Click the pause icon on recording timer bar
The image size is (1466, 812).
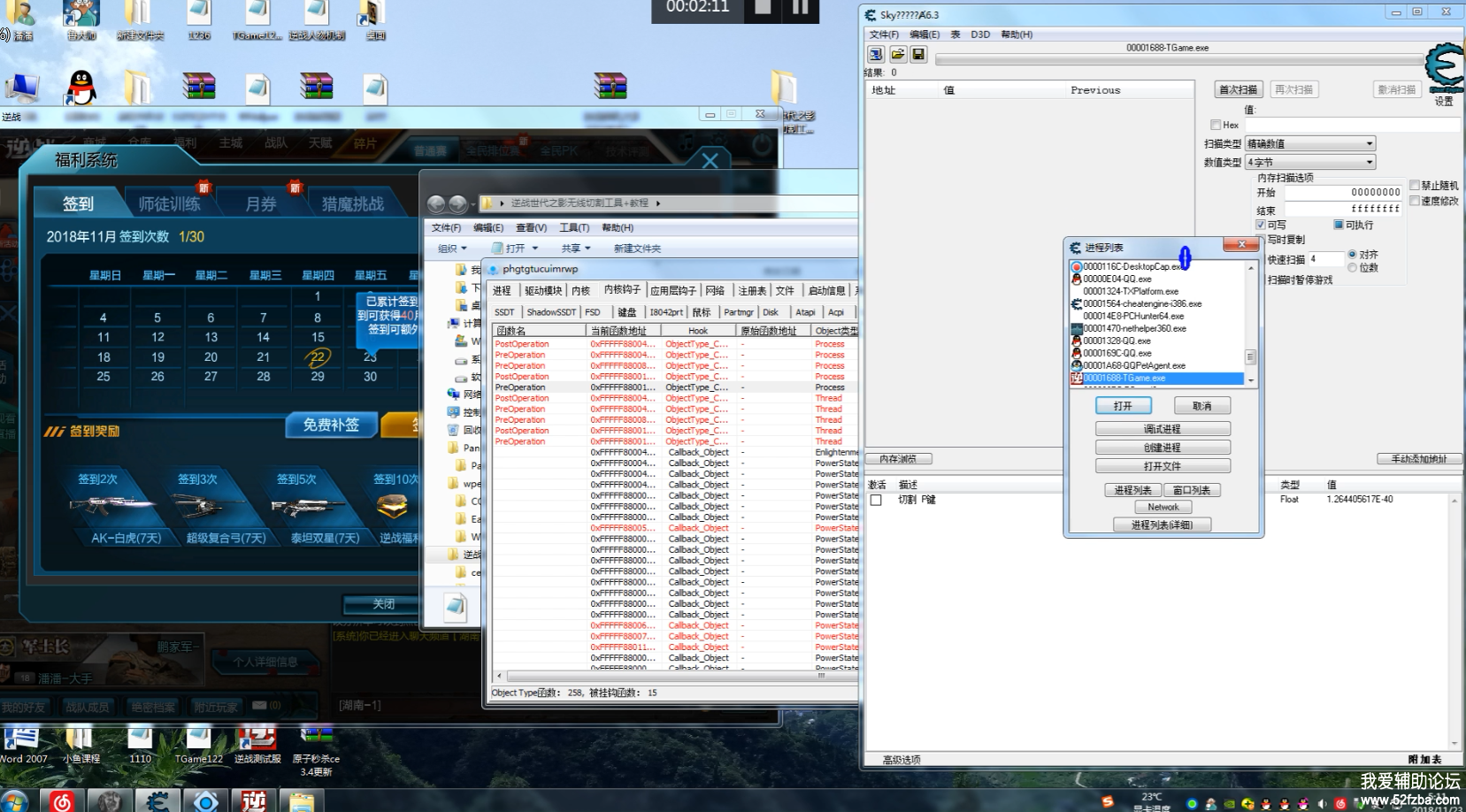(800, 7)
